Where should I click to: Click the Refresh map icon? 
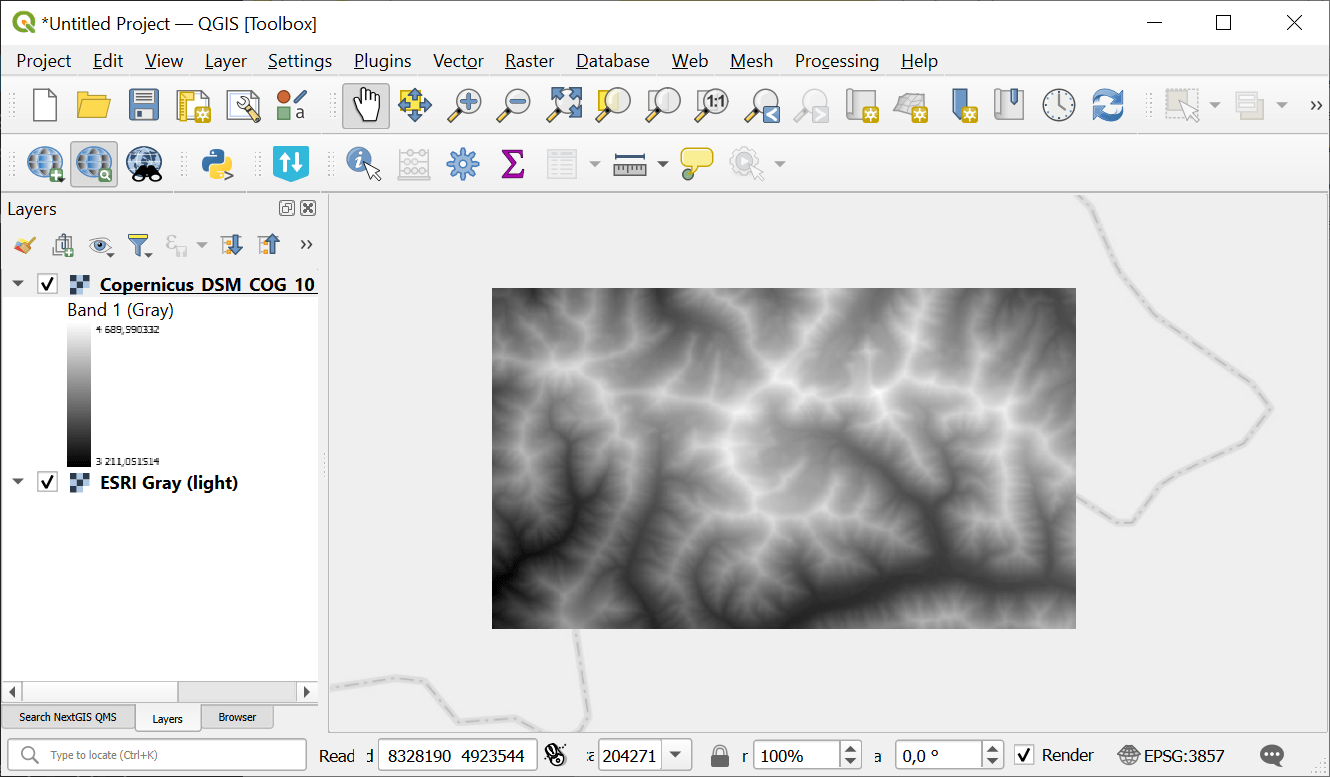(1108, 106)
